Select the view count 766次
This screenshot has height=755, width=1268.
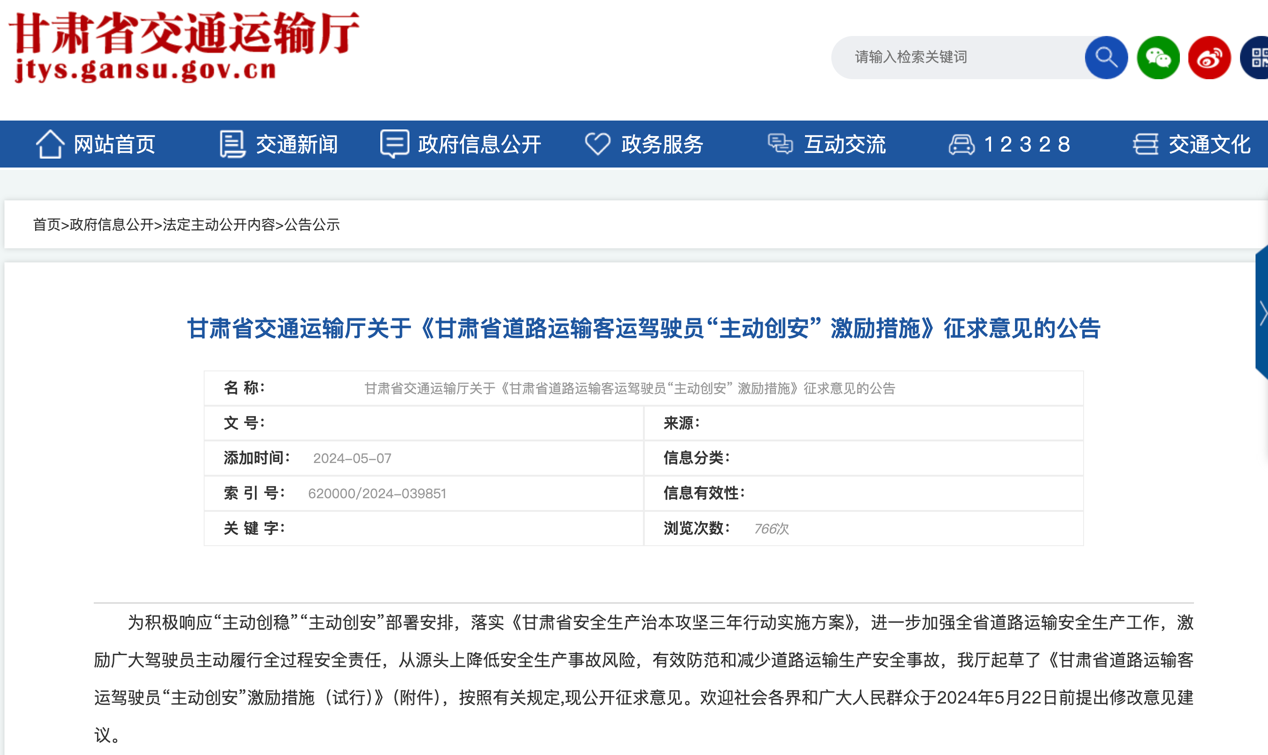coord(771,528)
